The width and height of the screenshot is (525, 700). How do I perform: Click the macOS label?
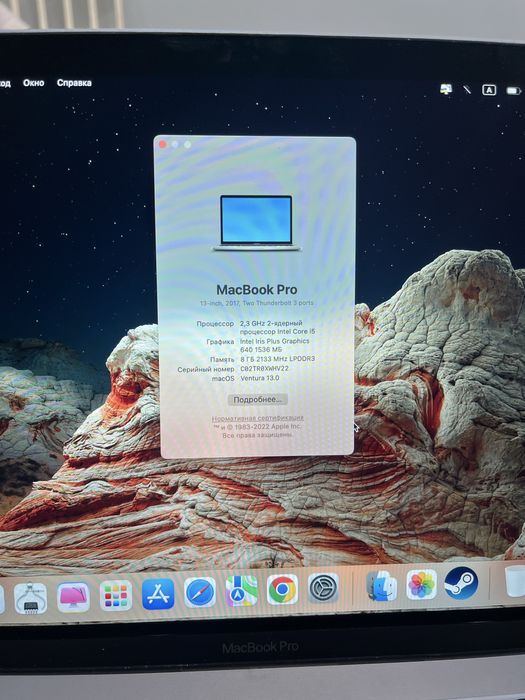point(223,379)
